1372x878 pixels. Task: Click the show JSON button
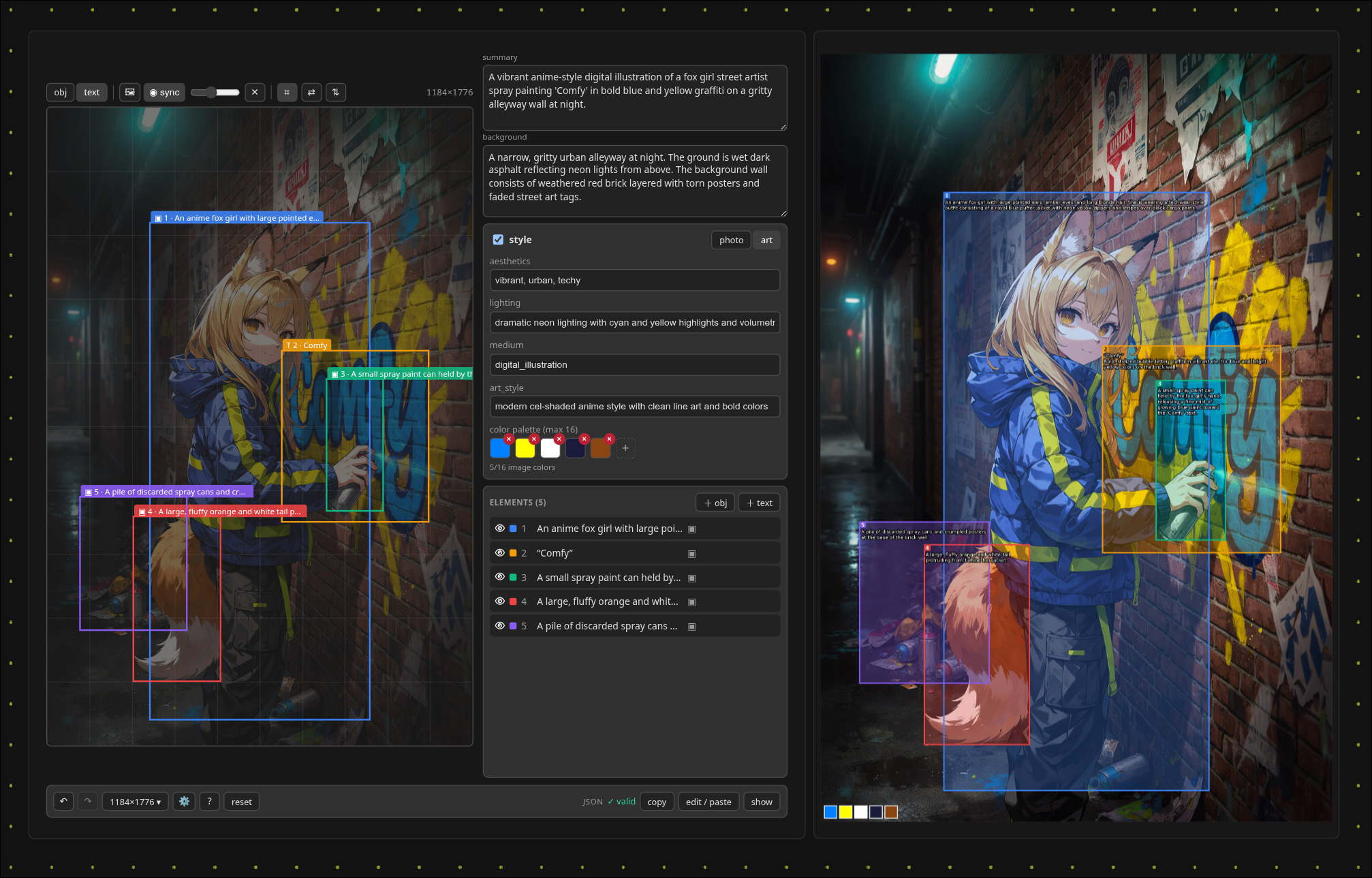tap(762, 802)
